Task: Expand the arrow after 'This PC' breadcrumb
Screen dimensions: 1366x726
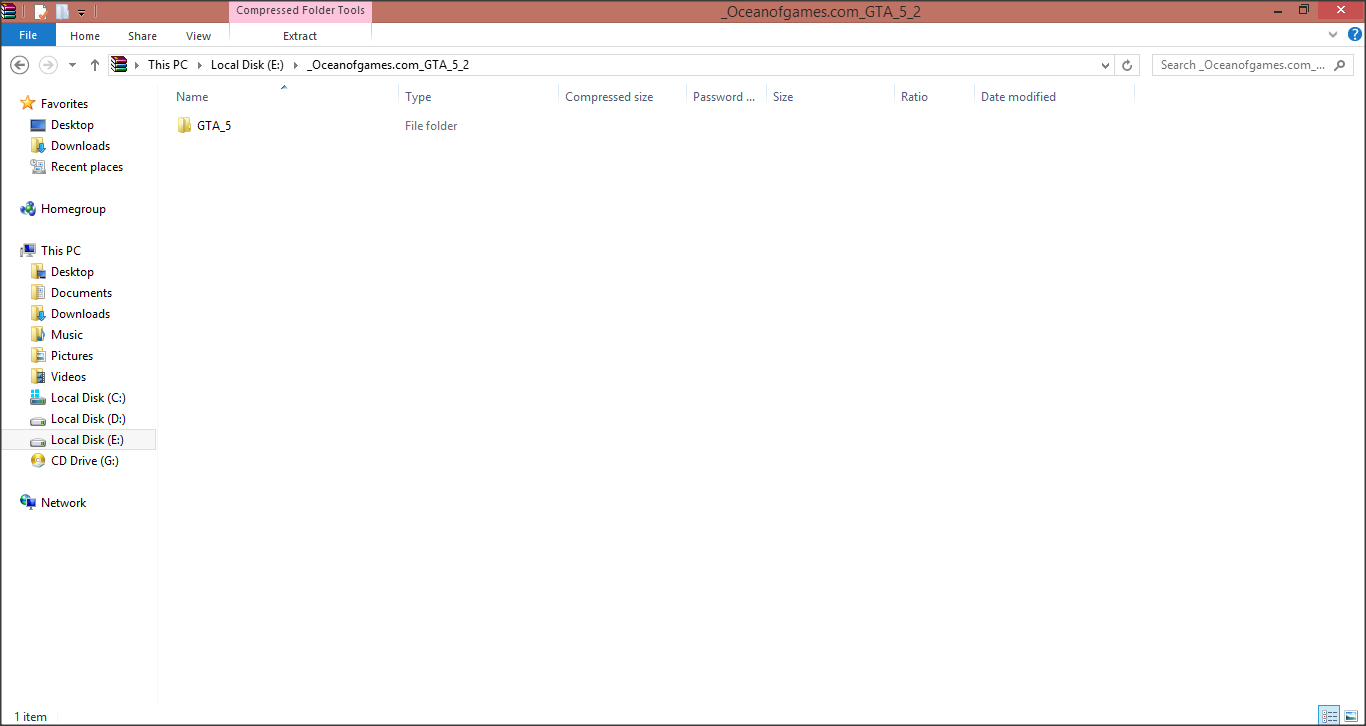Action: click(x=199, y=65)
